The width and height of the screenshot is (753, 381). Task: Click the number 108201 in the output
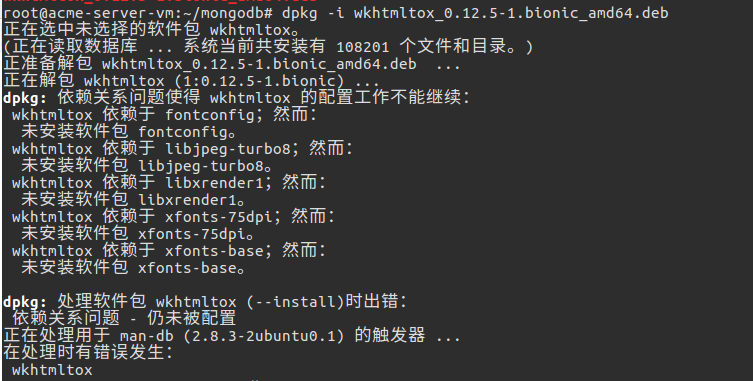coord(363,47)
